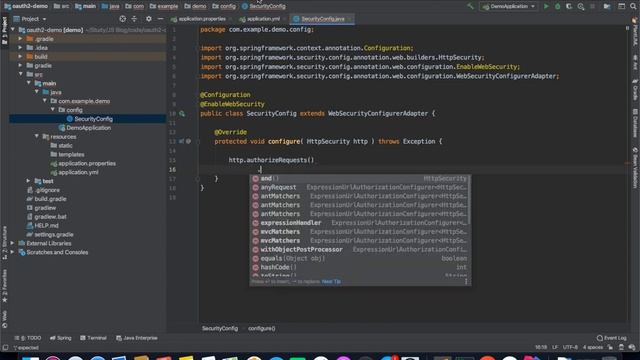Expand the .gradle folder

(20, 39)
